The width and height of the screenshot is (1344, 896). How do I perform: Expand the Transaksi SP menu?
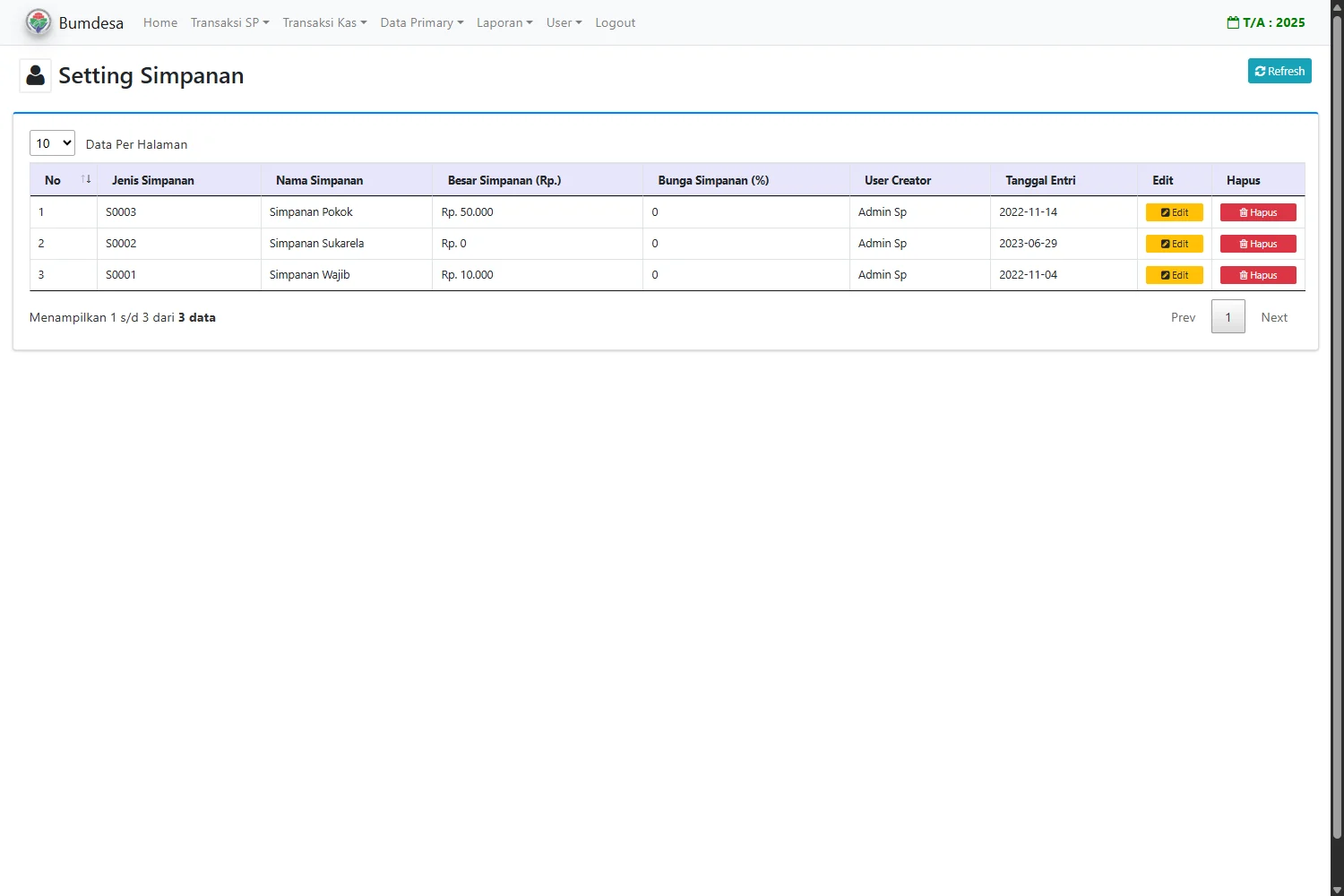point(229,22)
